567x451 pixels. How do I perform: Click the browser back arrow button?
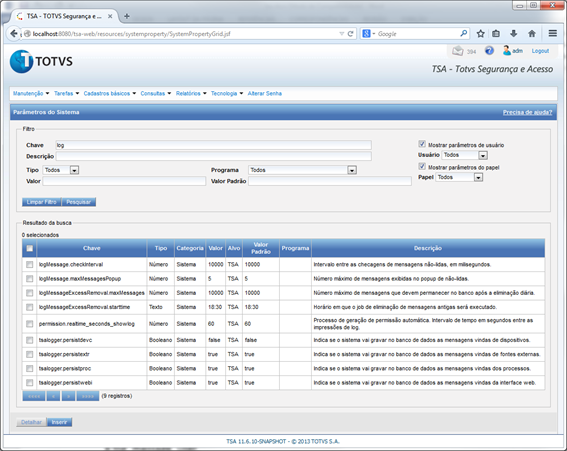pyautogui.click(x=14, y=34)
